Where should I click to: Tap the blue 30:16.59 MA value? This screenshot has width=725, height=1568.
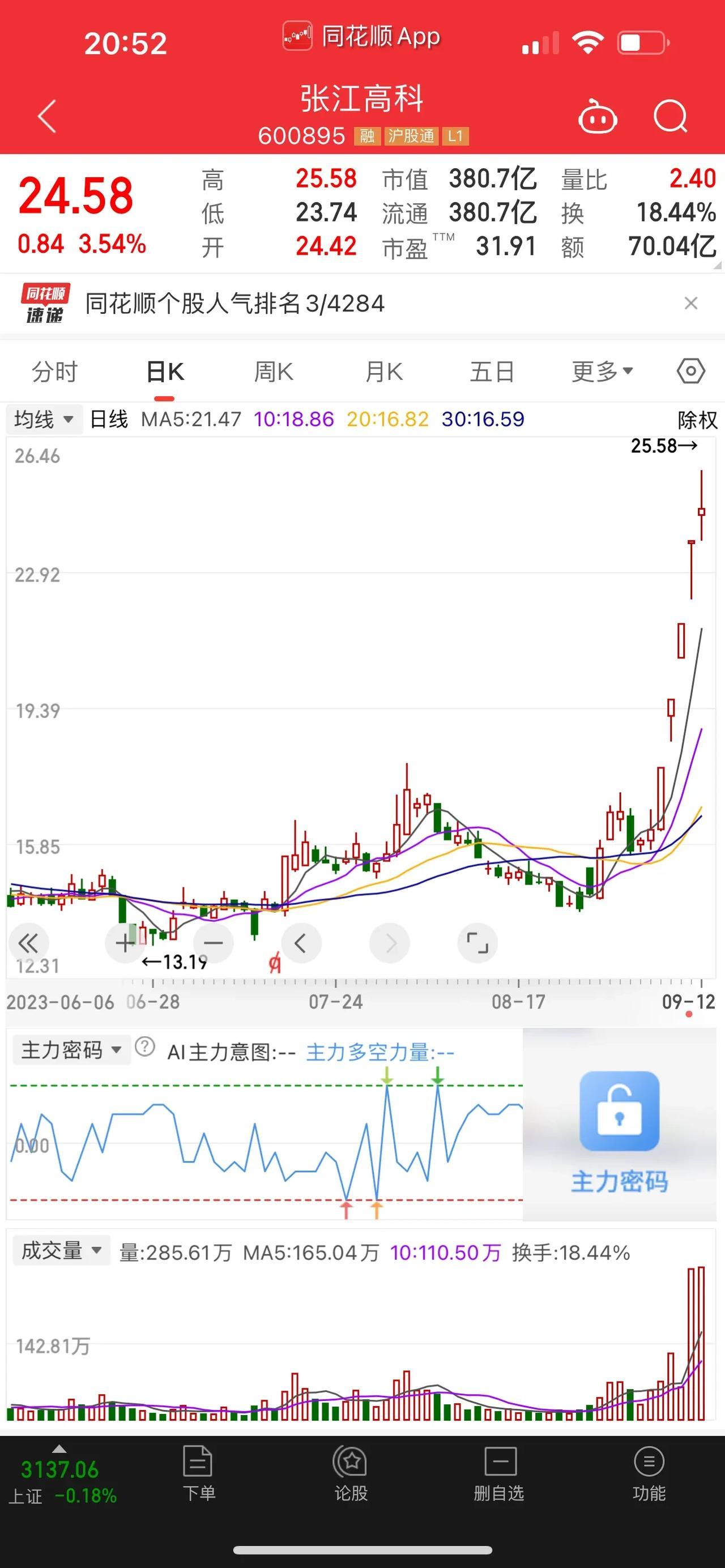click(x=483, y=420)
